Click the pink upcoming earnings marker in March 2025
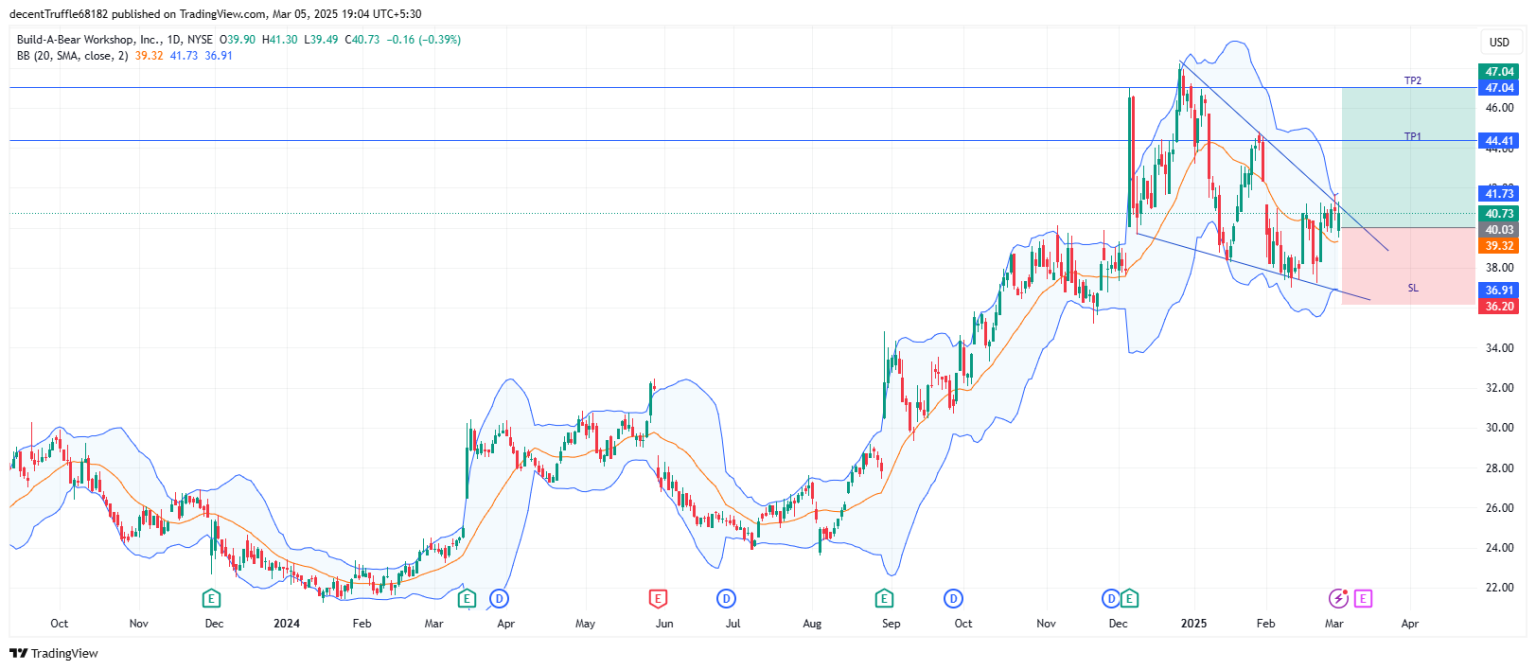The image size is (1536, 670). tap(1362, 598)
